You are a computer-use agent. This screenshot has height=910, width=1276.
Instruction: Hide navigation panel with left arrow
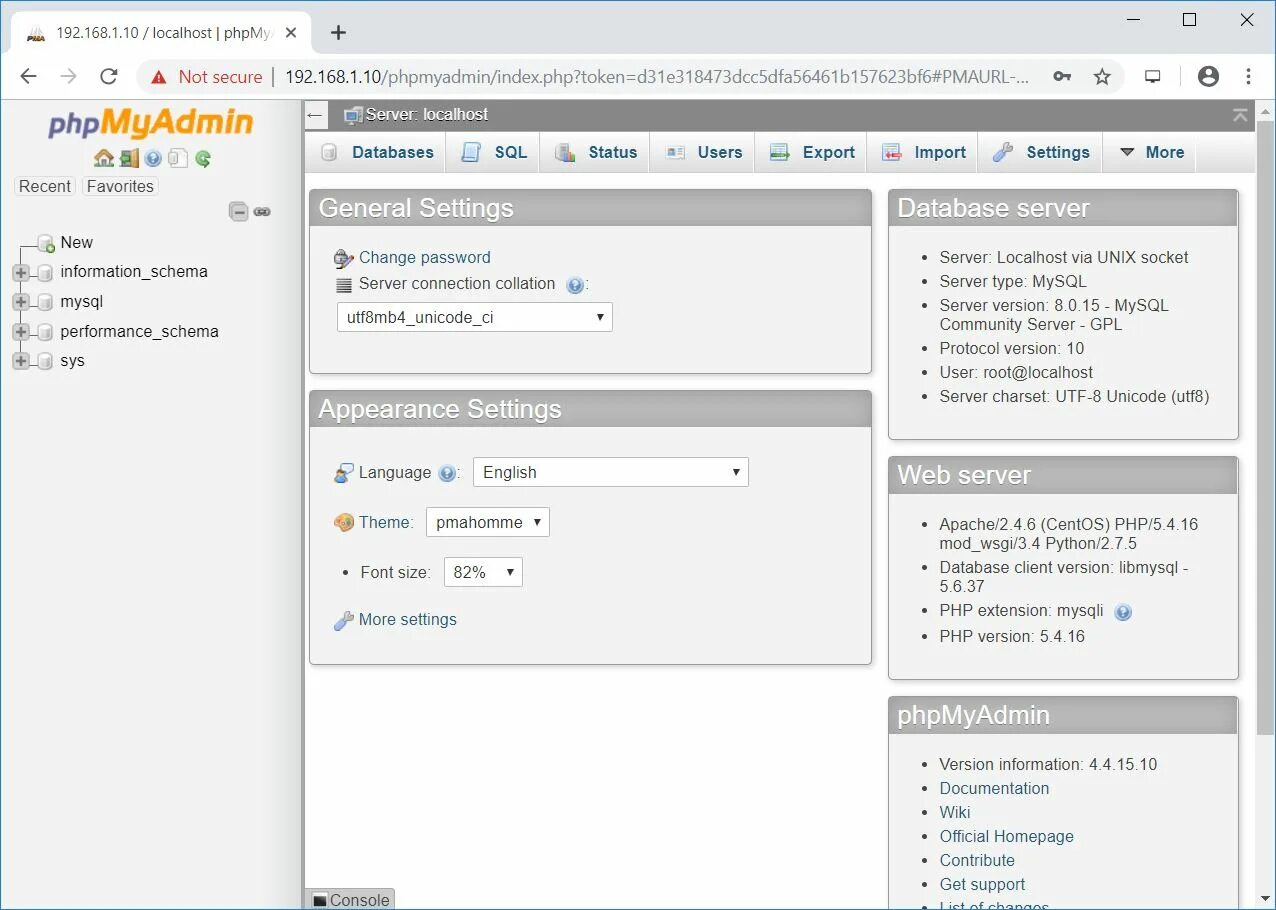point(316,115)
